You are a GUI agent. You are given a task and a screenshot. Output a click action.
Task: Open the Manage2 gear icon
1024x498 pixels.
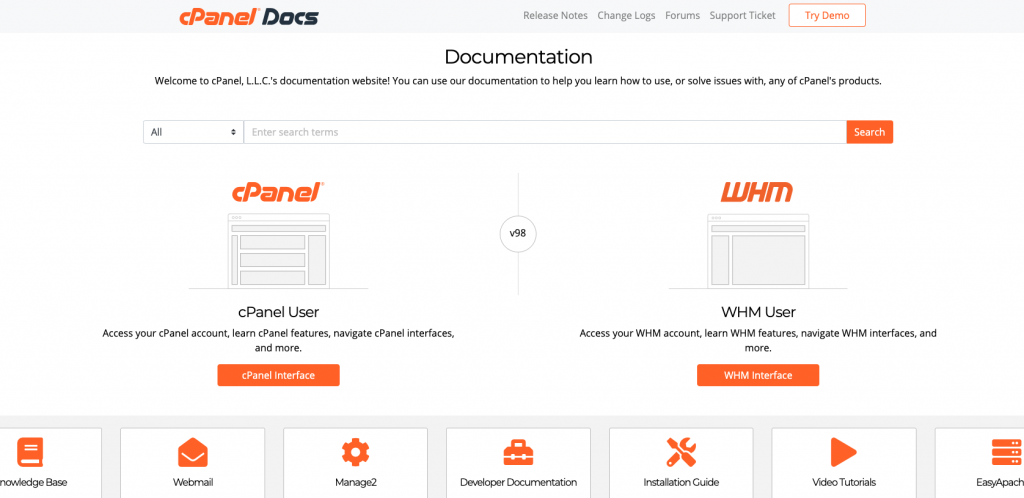pyautogui.click(x=355, y=452)
